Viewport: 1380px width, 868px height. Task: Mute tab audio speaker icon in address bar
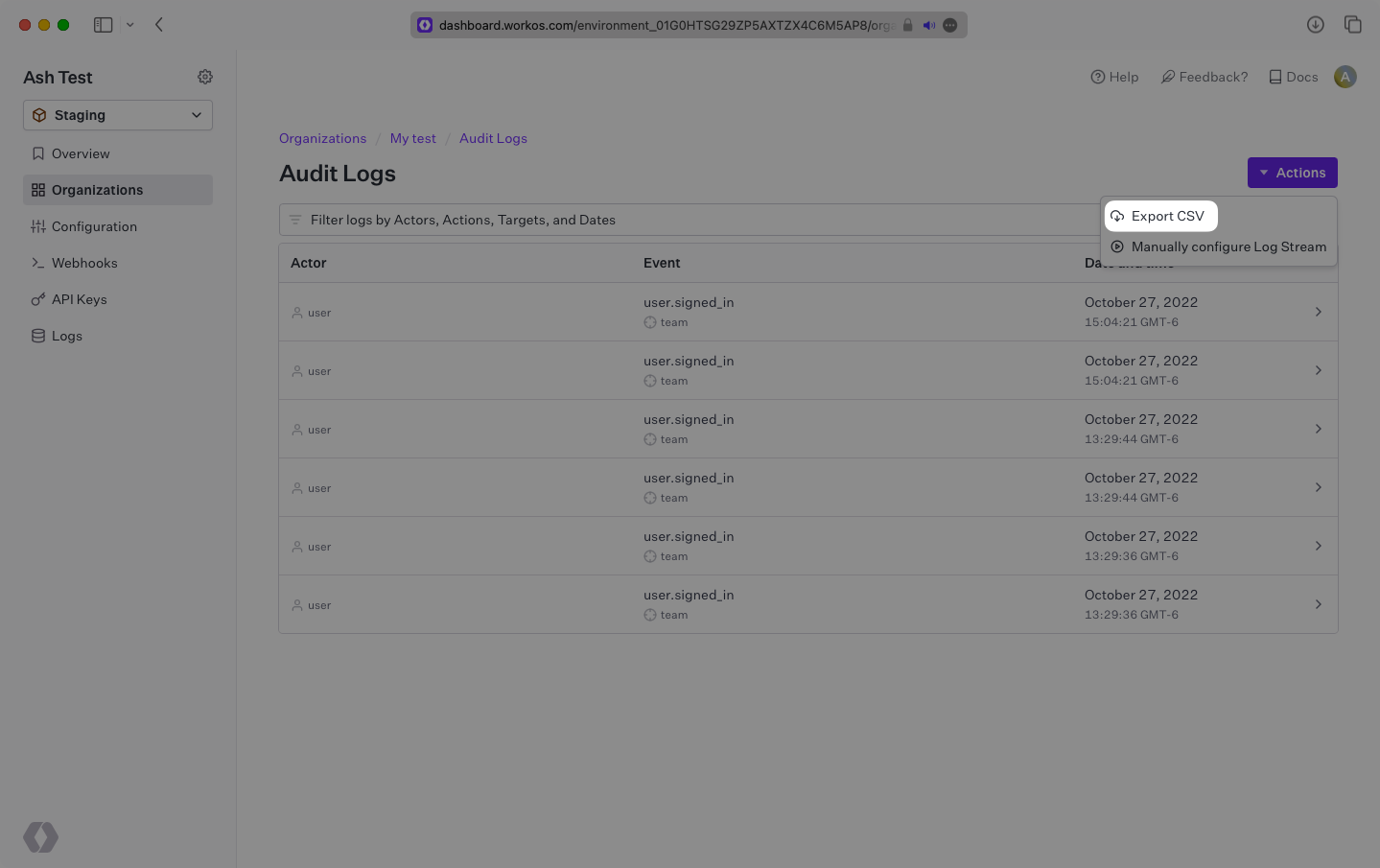click(x=928, y=26)
